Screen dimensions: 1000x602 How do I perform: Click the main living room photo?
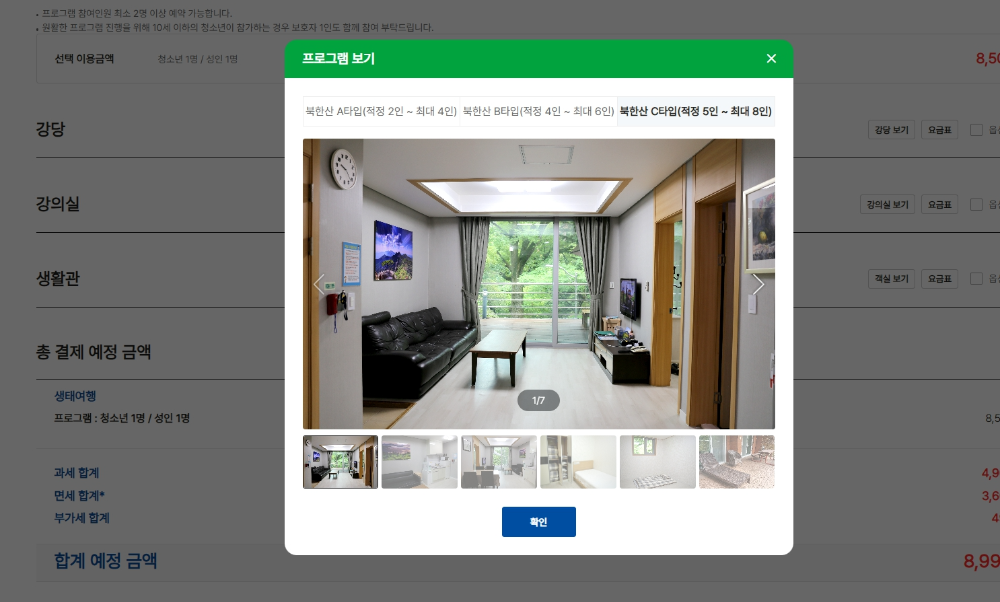[539, 284]
